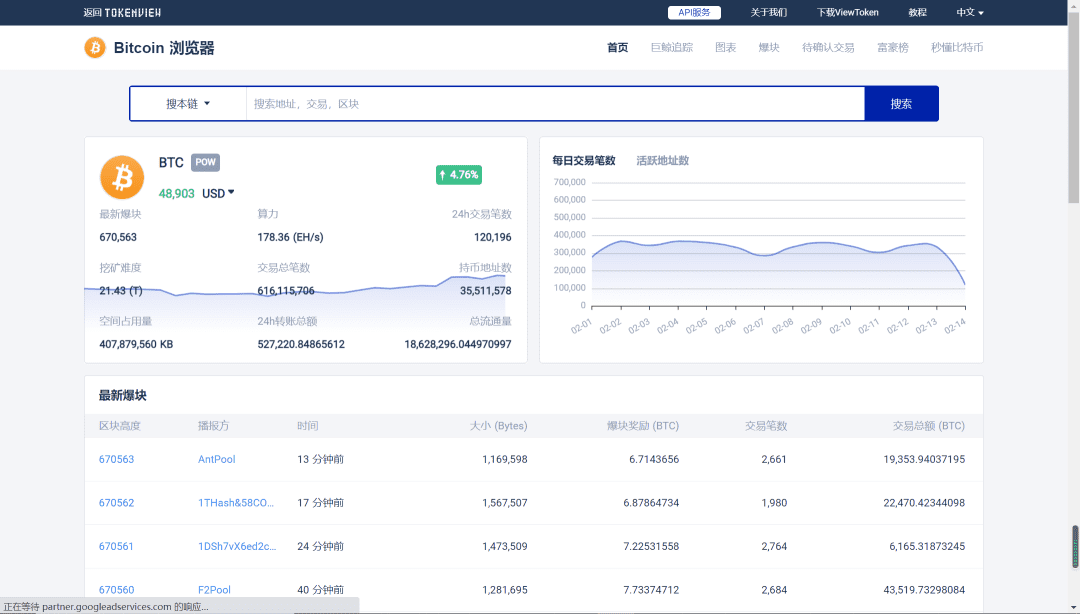
Task: Select the 图表 navigation item
Action: (725, 48)
